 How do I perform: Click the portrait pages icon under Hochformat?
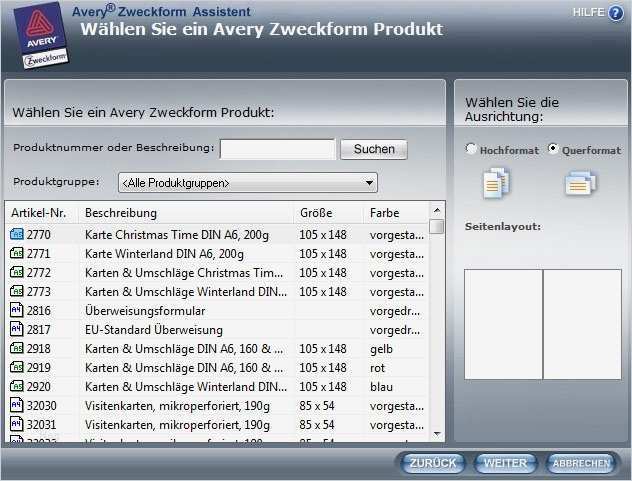(x=497, y=183)
